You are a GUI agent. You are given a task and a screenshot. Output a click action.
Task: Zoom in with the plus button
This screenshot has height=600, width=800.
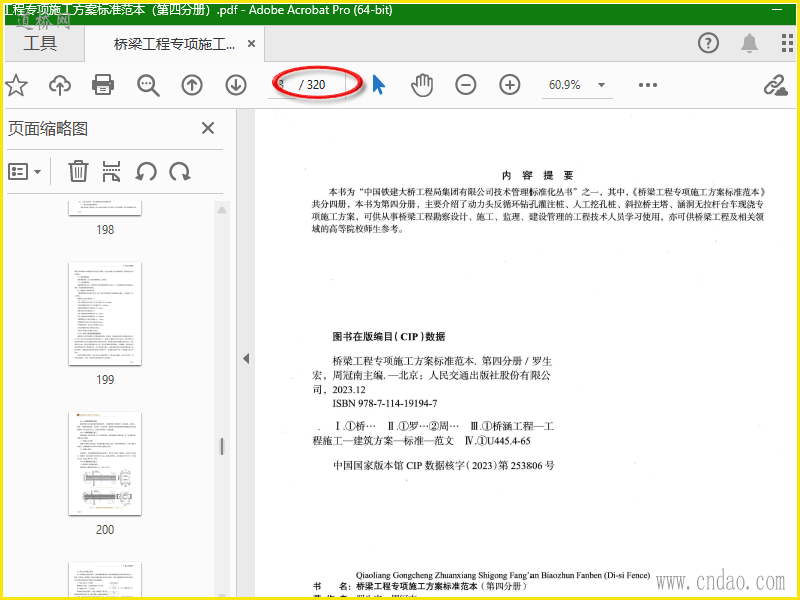coord(510,85)
